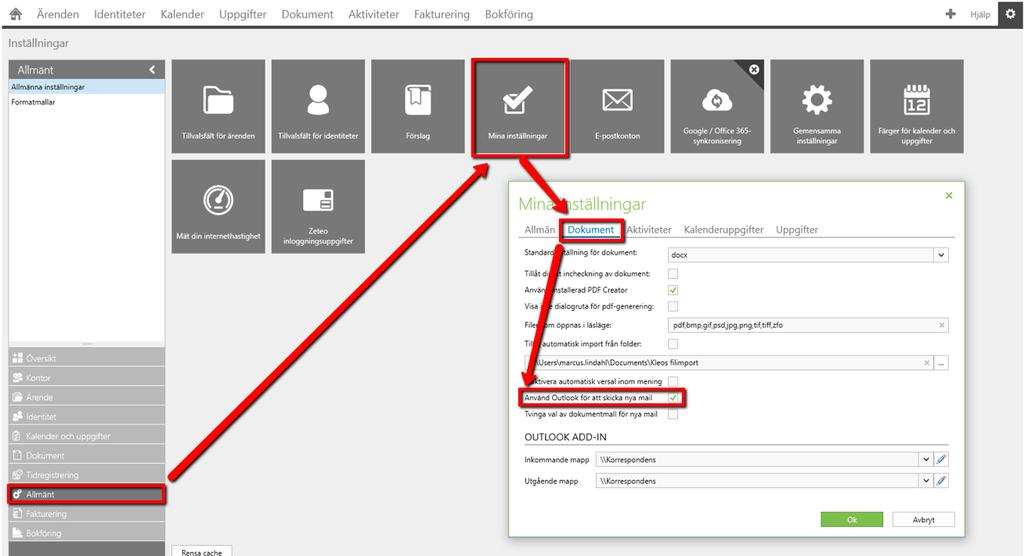Open the Dokument top menu

[x=307, y=14]
